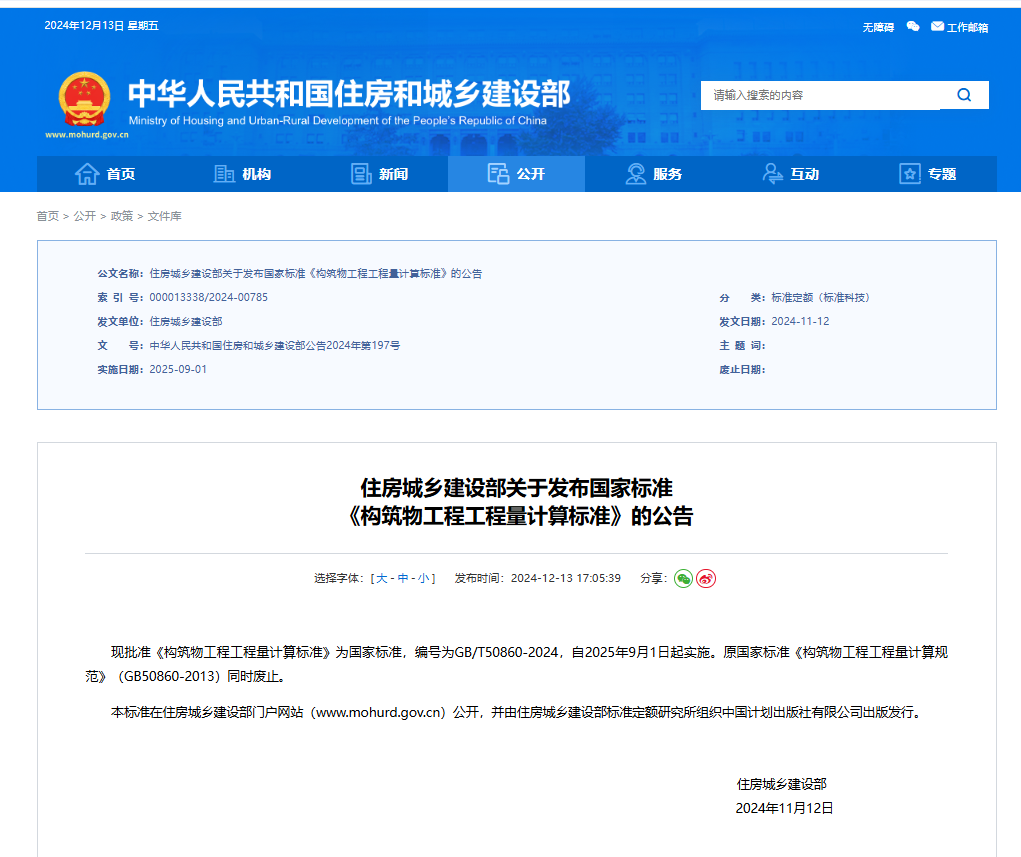Click the search magnifier icon

[x=963, y=95]
